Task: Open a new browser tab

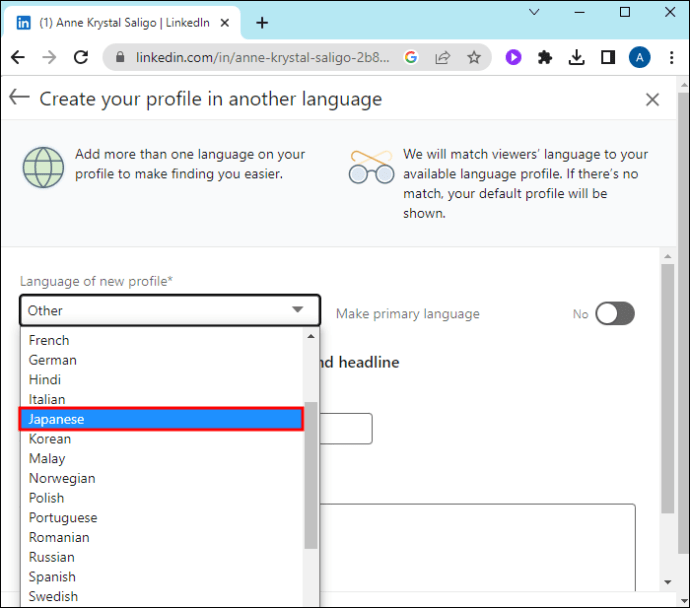Action: [262, 22]
